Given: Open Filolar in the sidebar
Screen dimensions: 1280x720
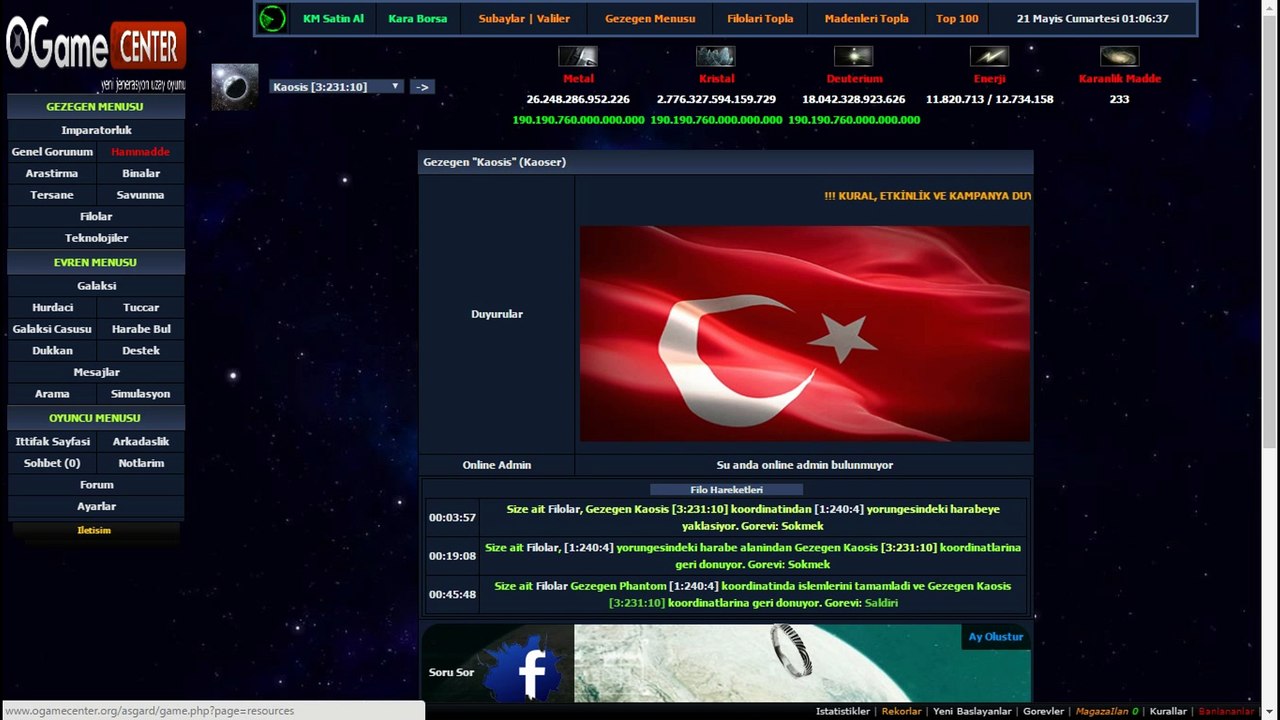Looking at the screenshot, I should point(96,217).
